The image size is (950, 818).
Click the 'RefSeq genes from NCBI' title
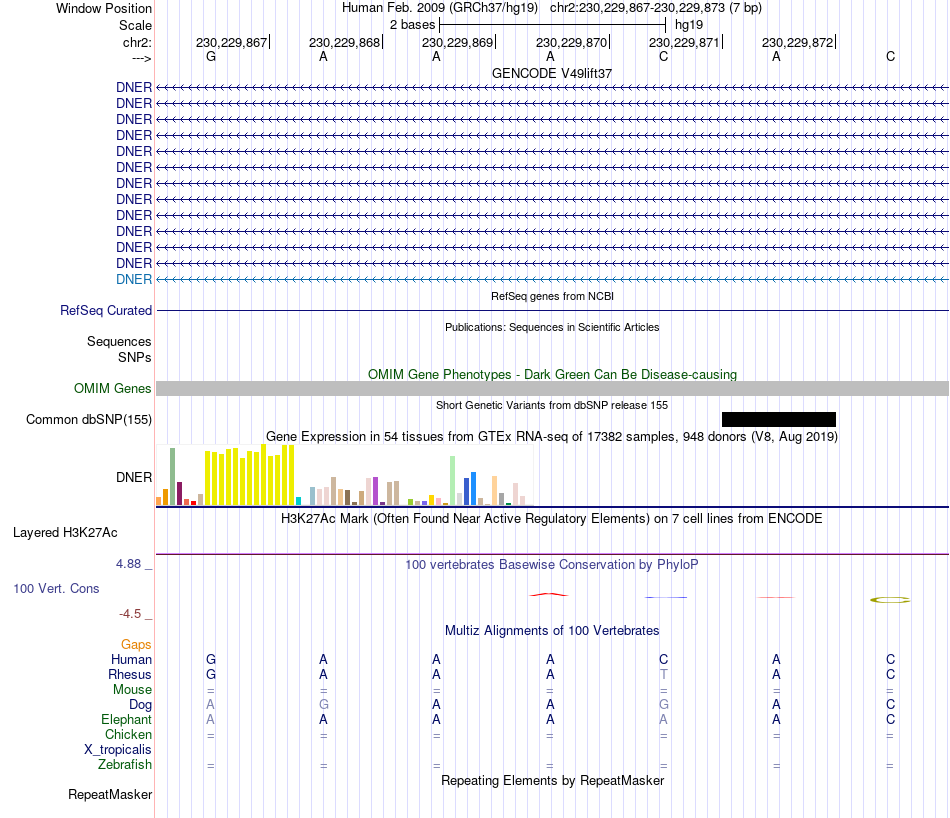(x=552, y=296)
